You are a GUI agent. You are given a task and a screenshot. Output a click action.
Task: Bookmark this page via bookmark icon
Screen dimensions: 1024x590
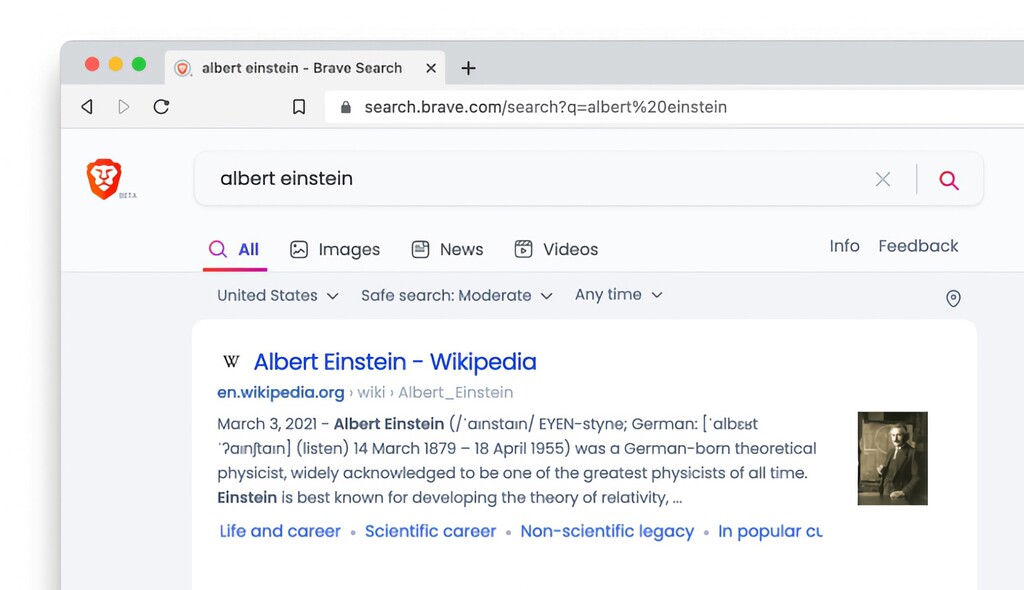298,107
